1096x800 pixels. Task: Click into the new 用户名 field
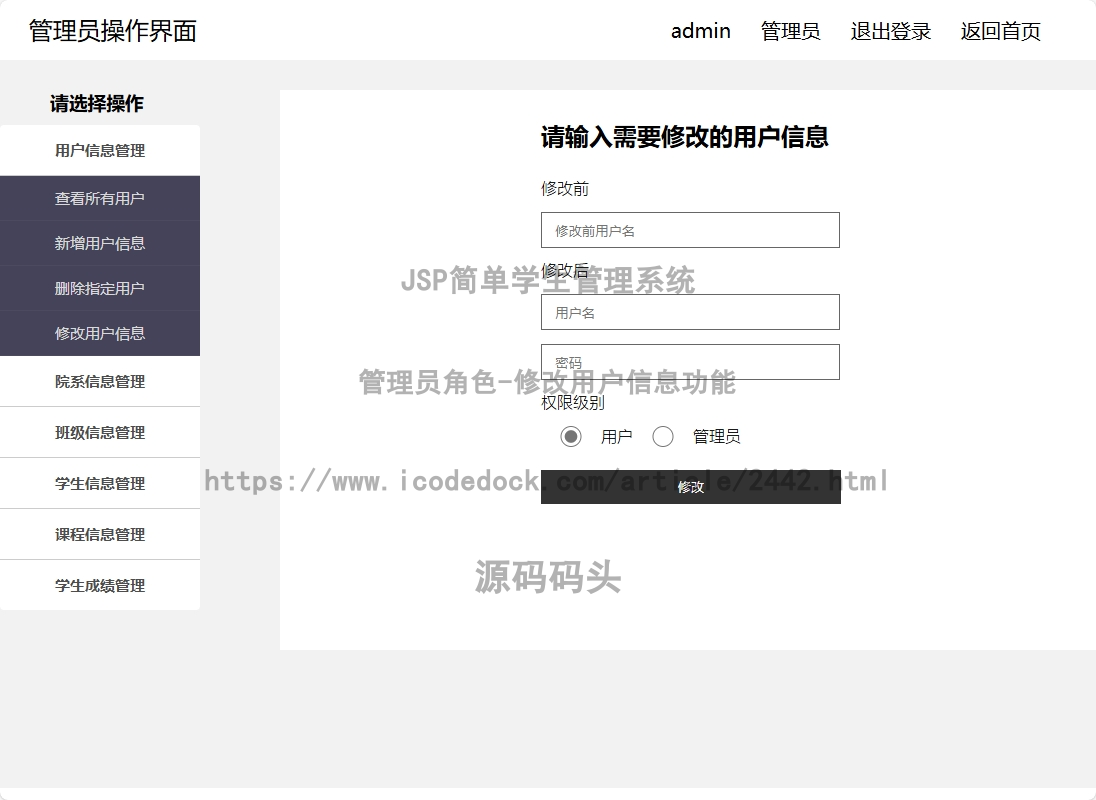690,312
